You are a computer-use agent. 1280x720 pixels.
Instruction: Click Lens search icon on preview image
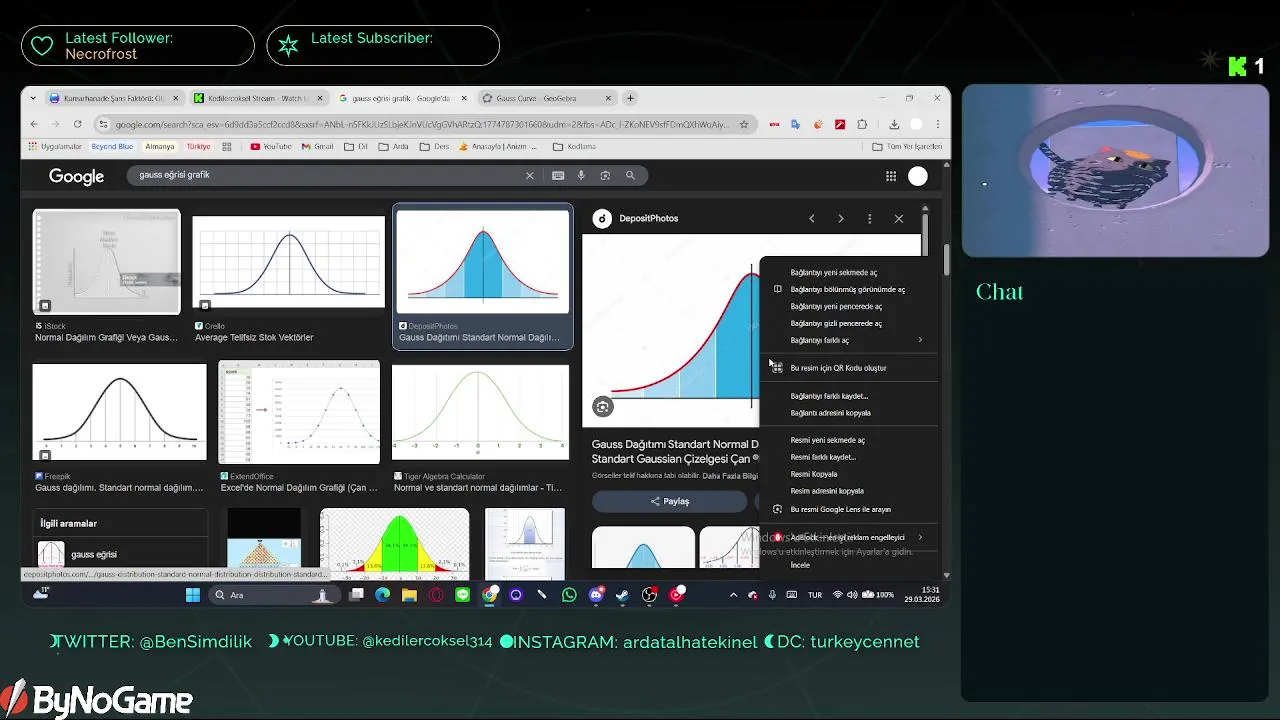click(602, 406)
